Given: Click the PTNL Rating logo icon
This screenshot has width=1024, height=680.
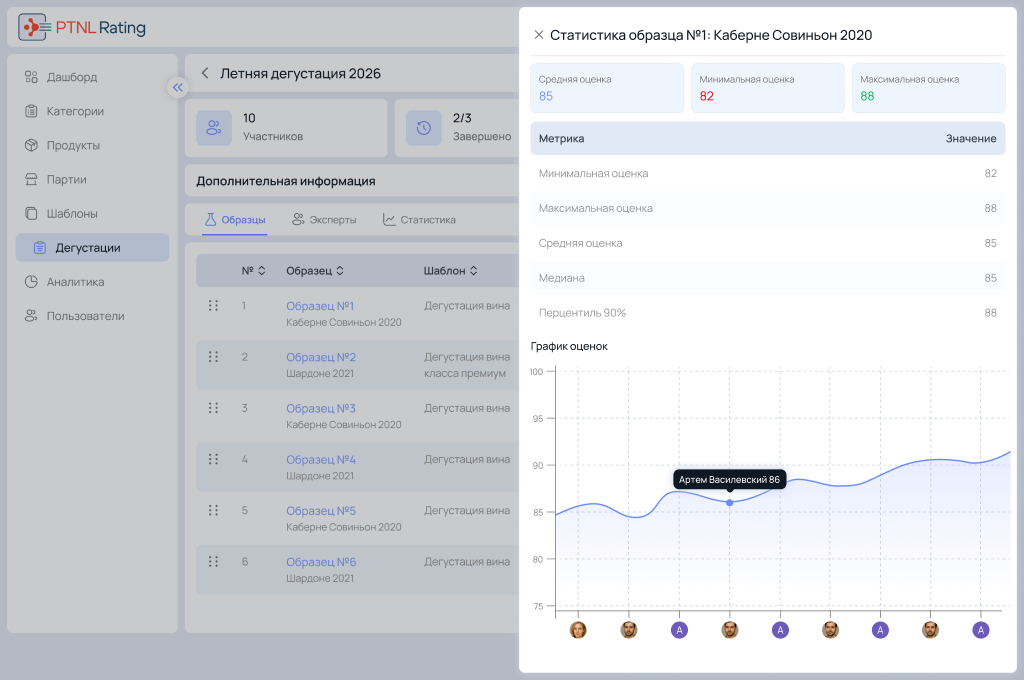Looking at the screenshot, I should tap(32, 27).
